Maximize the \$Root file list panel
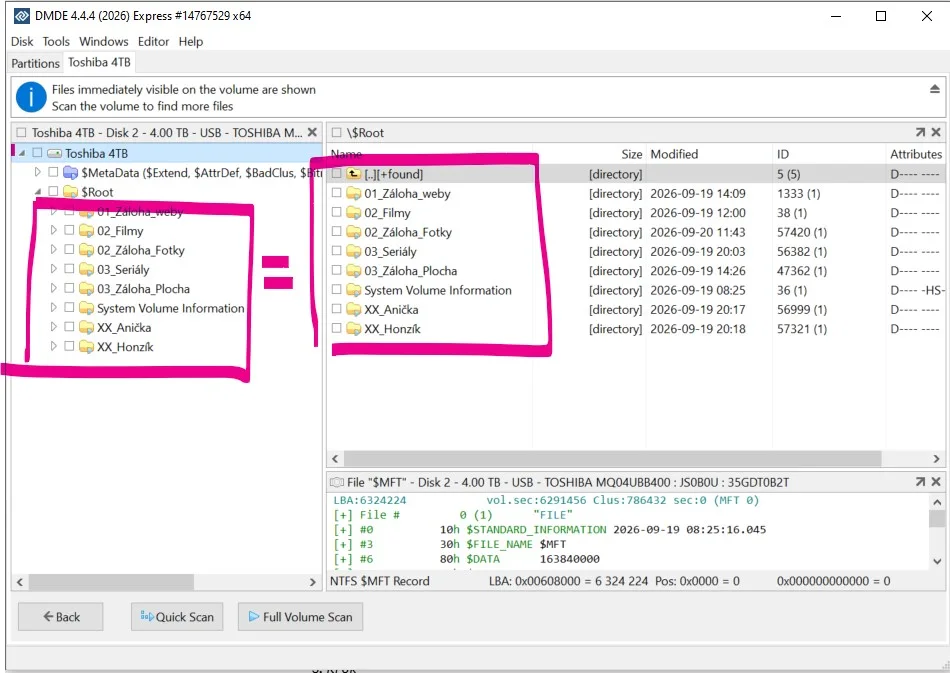This screenshot has width=950, height=673. [920, 132]
